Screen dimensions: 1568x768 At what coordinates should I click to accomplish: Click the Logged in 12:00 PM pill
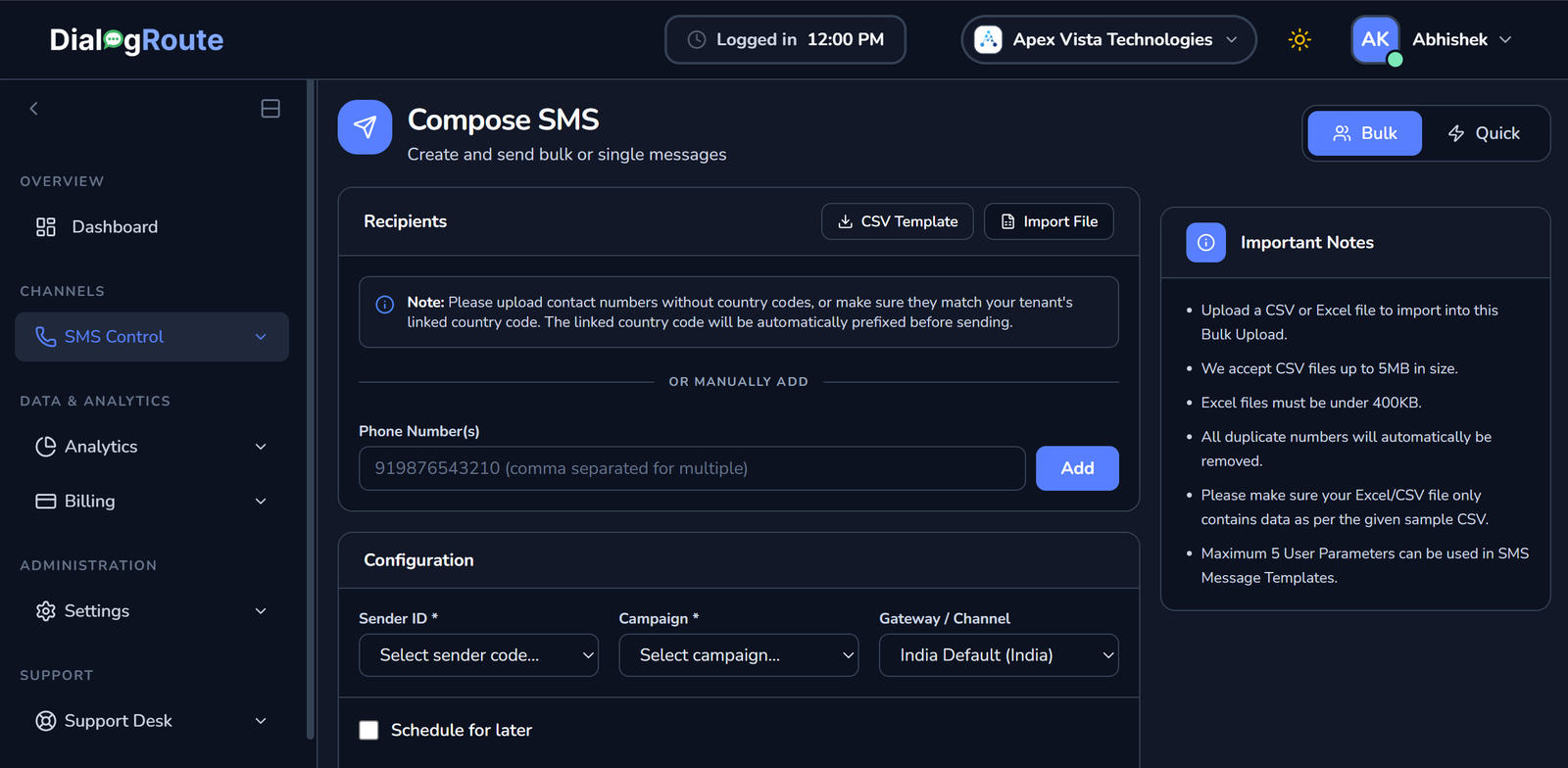click(785, 39)
